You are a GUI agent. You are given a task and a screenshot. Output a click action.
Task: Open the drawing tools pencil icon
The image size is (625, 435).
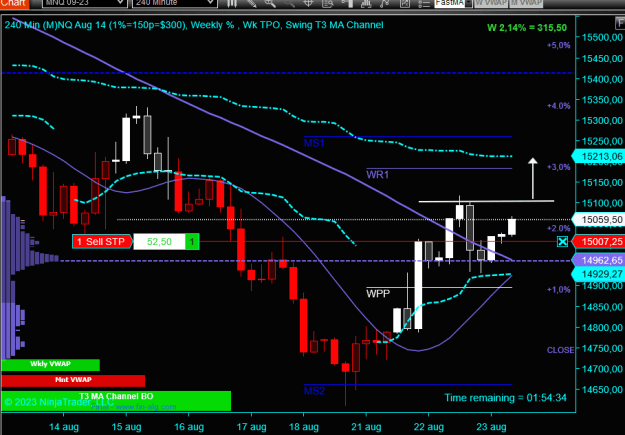click(252, 4)
